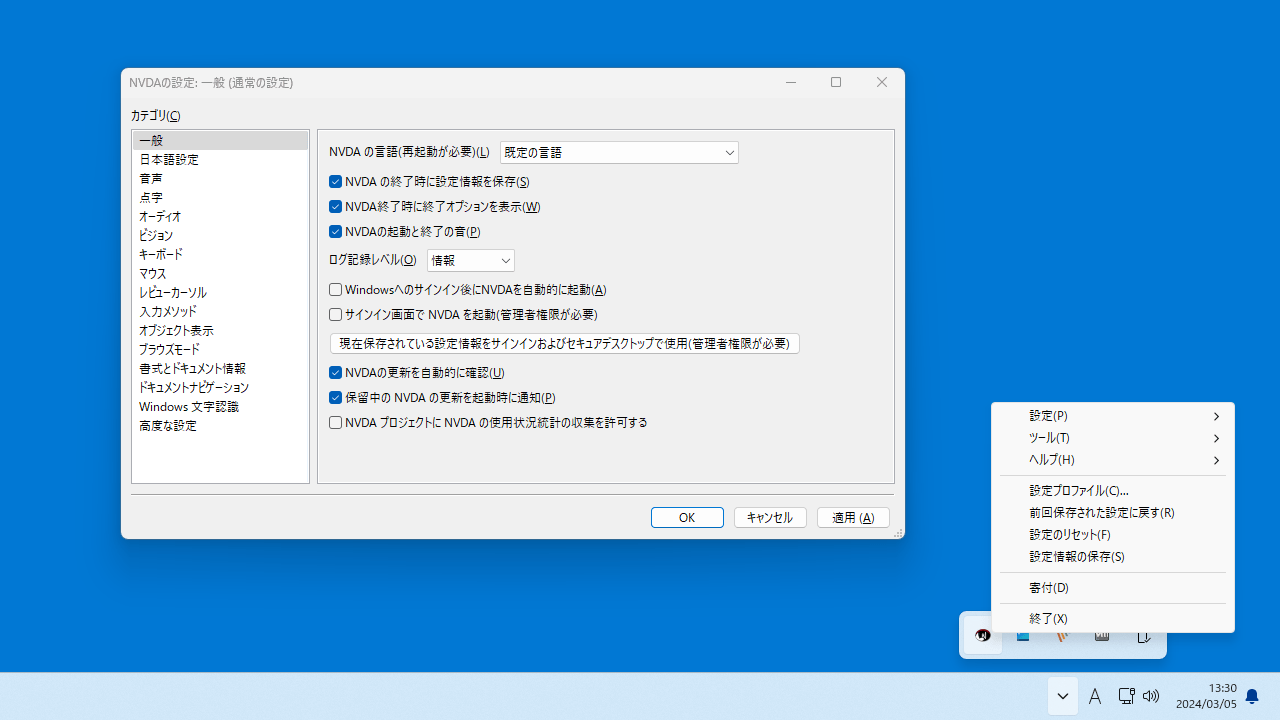Select the 日本語設定 category
Screen dimensions: 1280x720
click(x=220, y=160)
